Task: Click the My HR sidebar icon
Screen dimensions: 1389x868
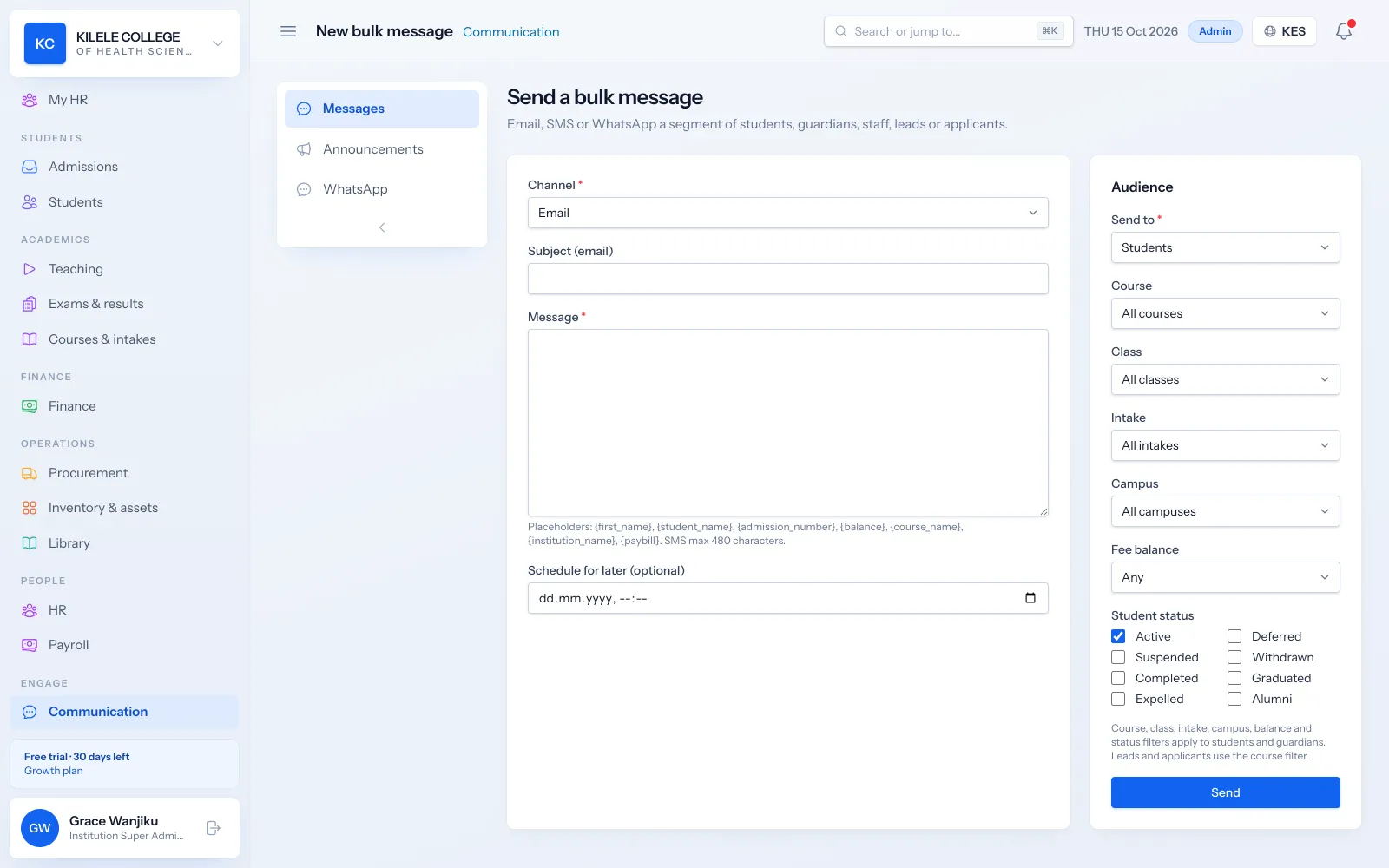Action: 30,100
